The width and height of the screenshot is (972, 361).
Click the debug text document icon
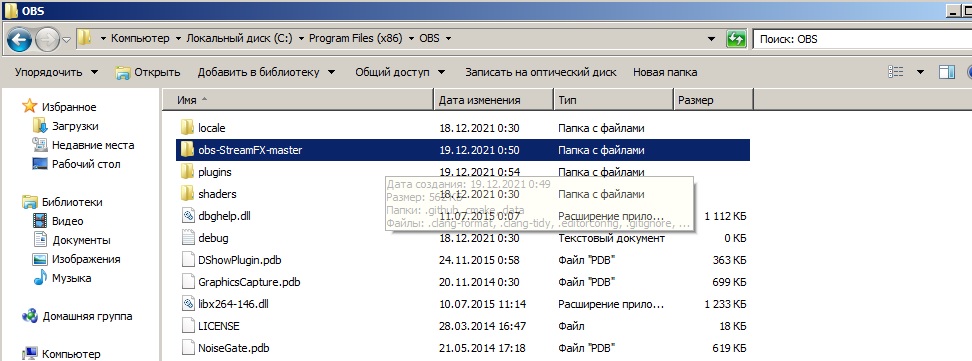(x=188, y=238)
